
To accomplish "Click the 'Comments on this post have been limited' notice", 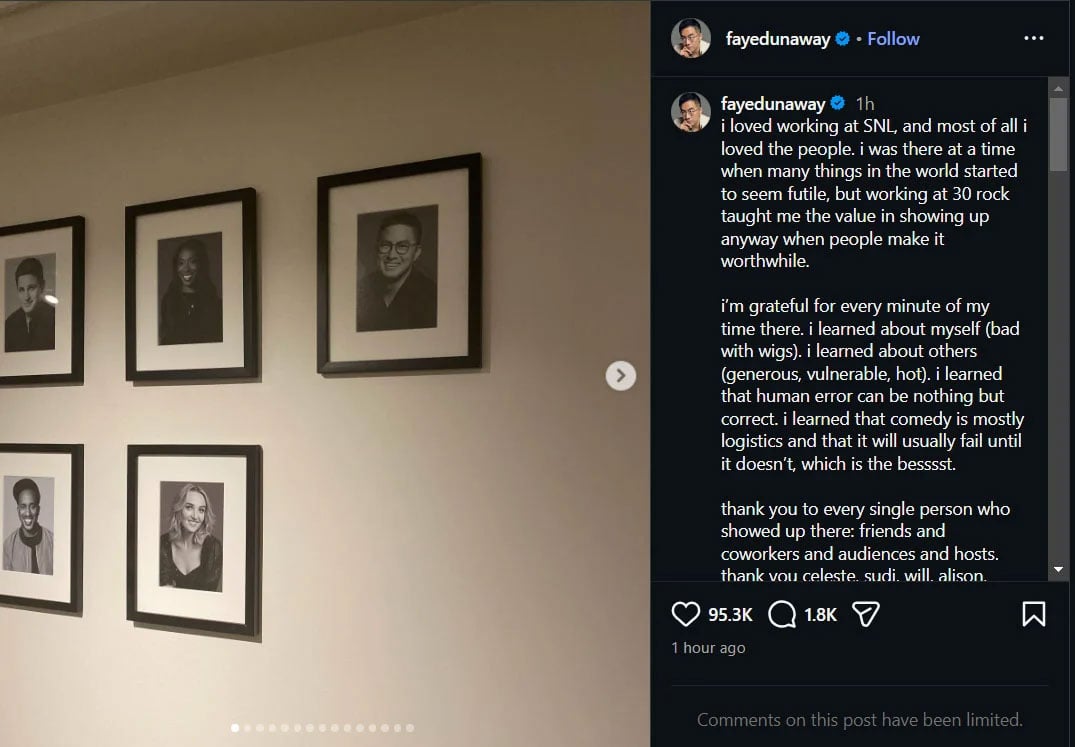I will tap(860, 719).
